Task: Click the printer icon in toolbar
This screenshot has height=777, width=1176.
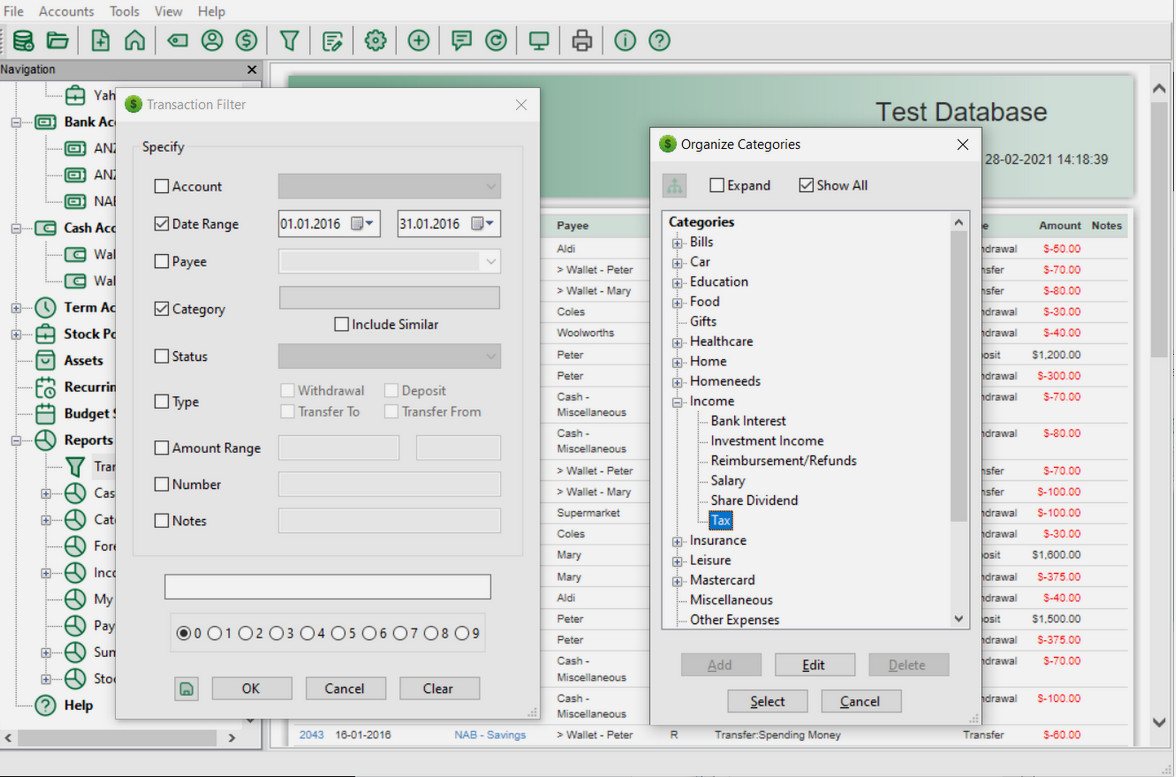Action: [x=582, y=40]
